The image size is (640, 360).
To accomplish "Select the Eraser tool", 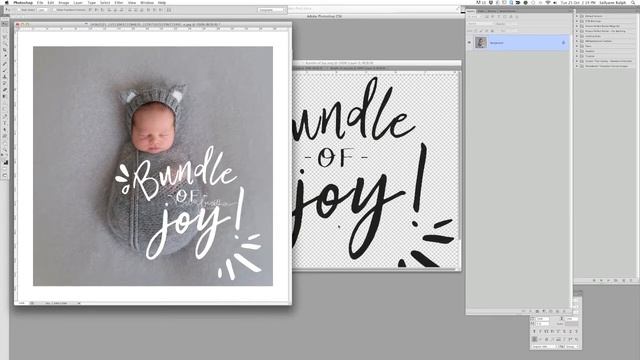I will click(x=5, y=90).
